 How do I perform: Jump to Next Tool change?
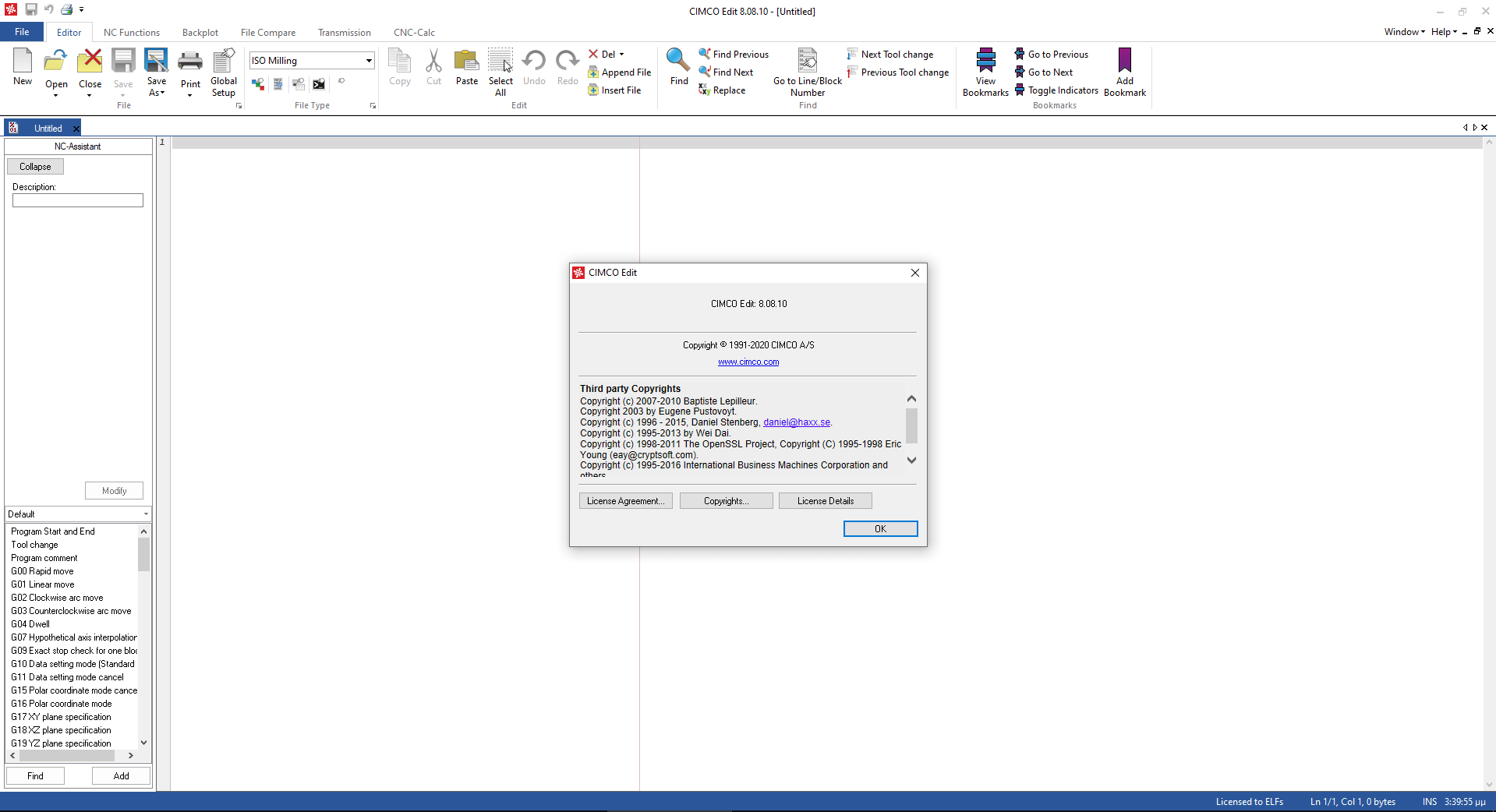click(x=889, y=54)
